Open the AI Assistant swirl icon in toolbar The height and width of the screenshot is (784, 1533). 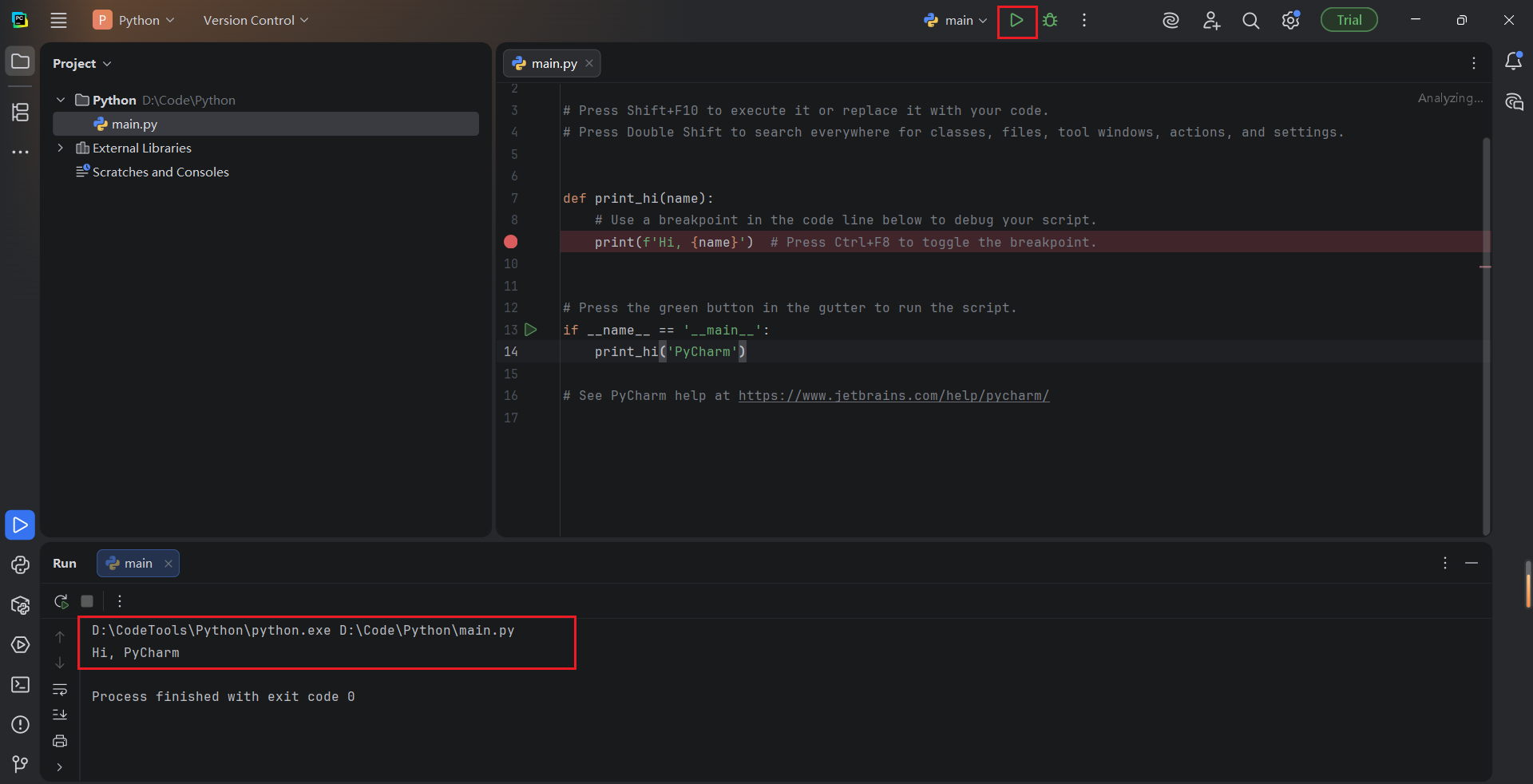tap(1171, 21)
